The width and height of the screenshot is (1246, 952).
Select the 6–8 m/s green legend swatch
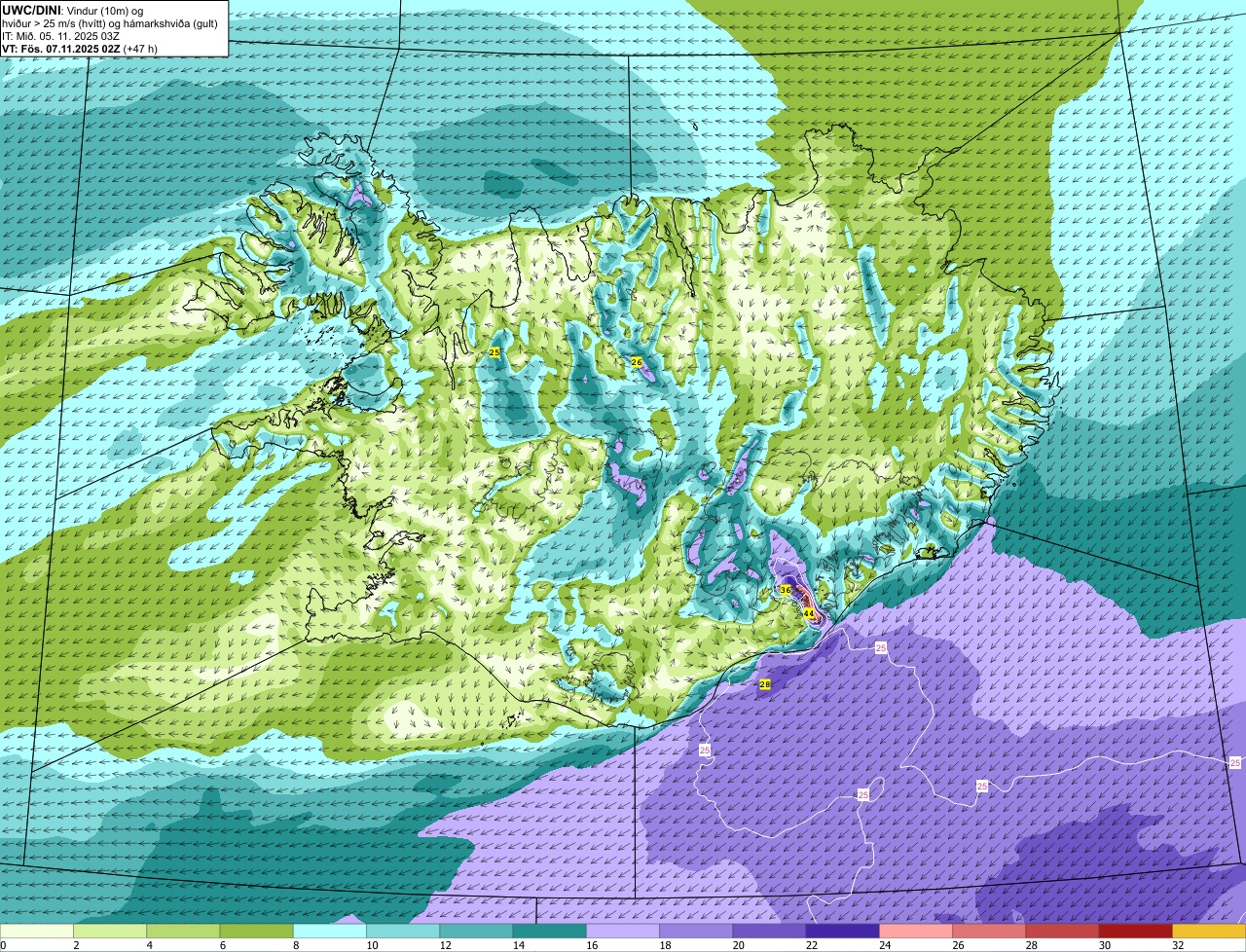(x=256, y=931)
